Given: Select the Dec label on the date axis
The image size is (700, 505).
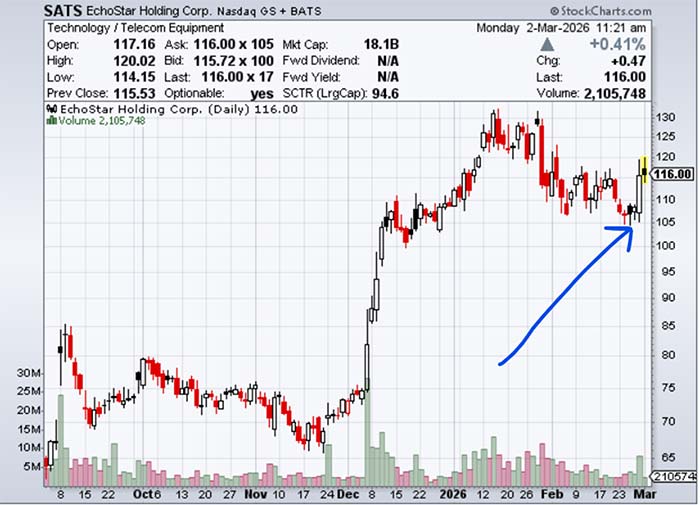Looking at the screenshot, I should pos(349,494).
